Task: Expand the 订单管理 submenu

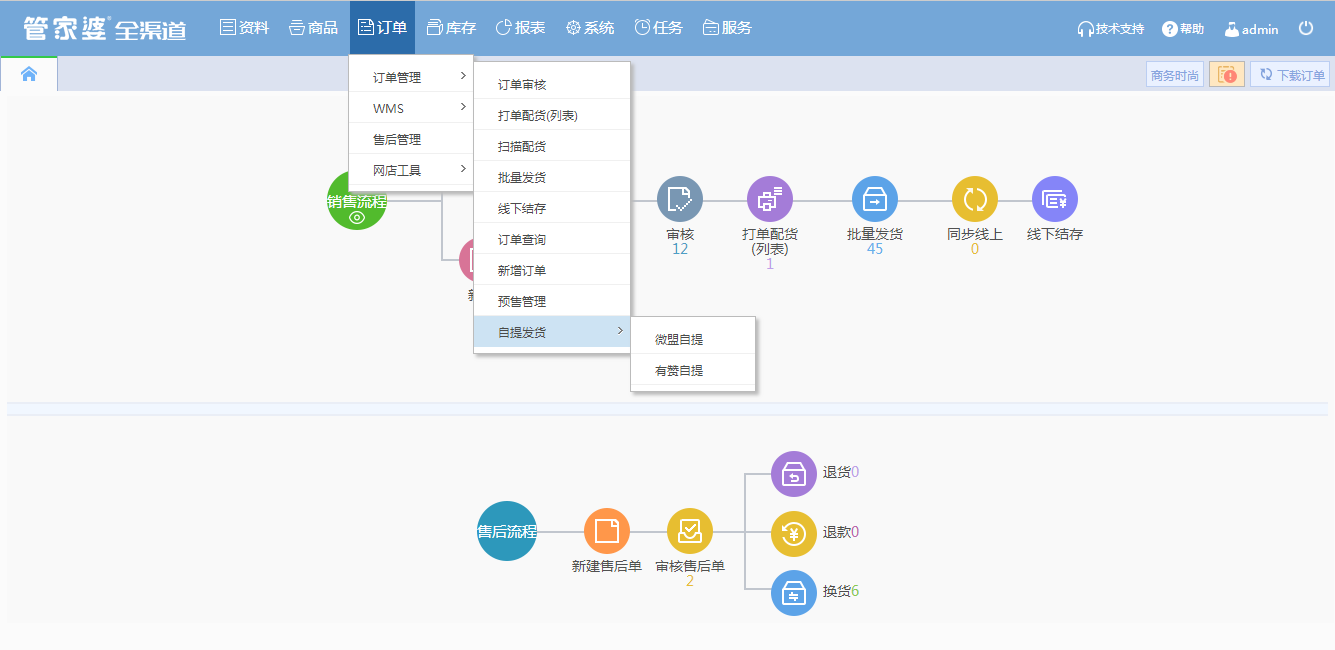Action: [410, 77]
